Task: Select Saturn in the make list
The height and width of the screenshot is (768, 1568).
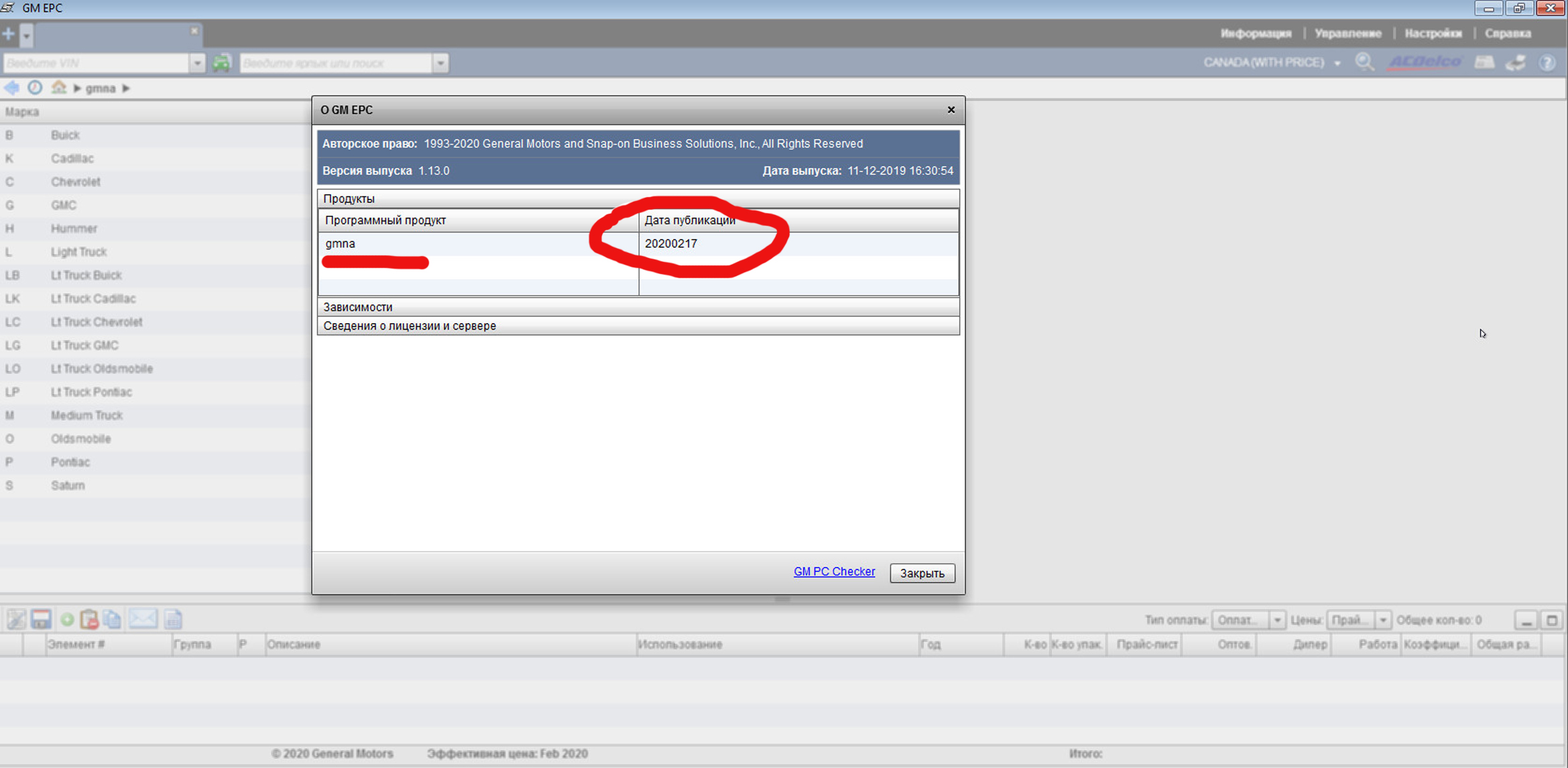Action: coord(154,485)
